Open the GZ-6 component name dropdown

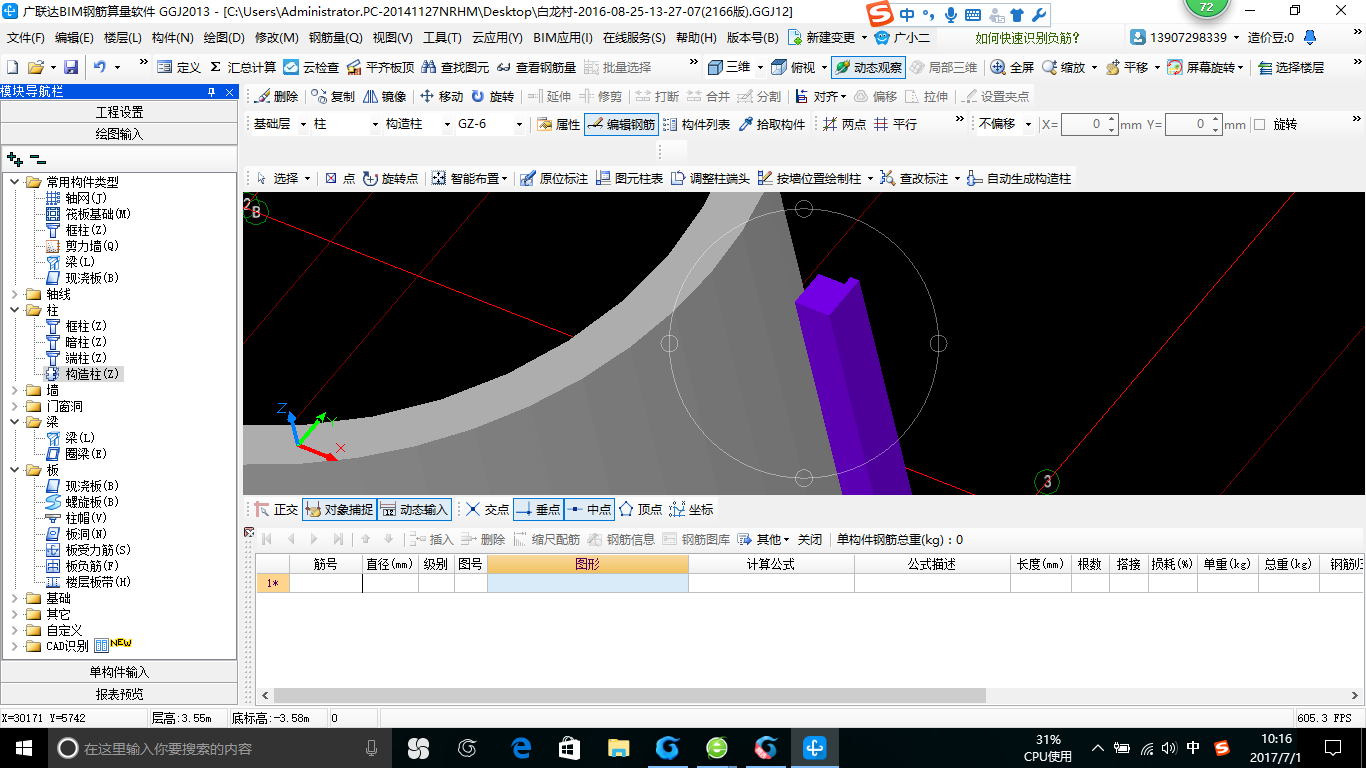click(x=518, y=124)
